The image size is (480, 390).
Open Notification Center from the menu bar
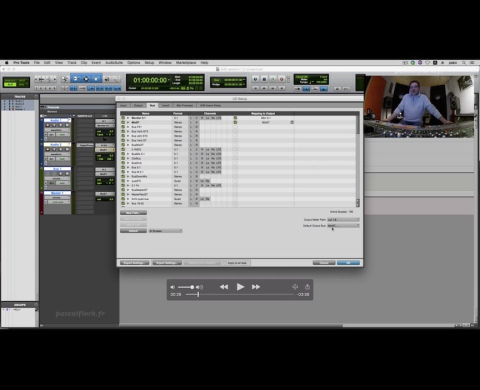coord(472,63)
